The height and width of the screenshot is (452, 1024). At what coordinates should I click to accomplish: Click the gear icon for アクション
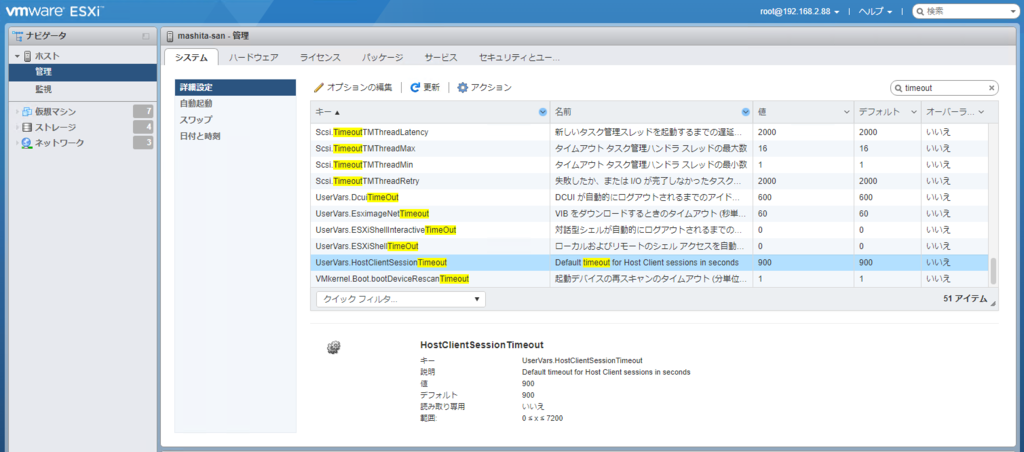tap(462, 87)
